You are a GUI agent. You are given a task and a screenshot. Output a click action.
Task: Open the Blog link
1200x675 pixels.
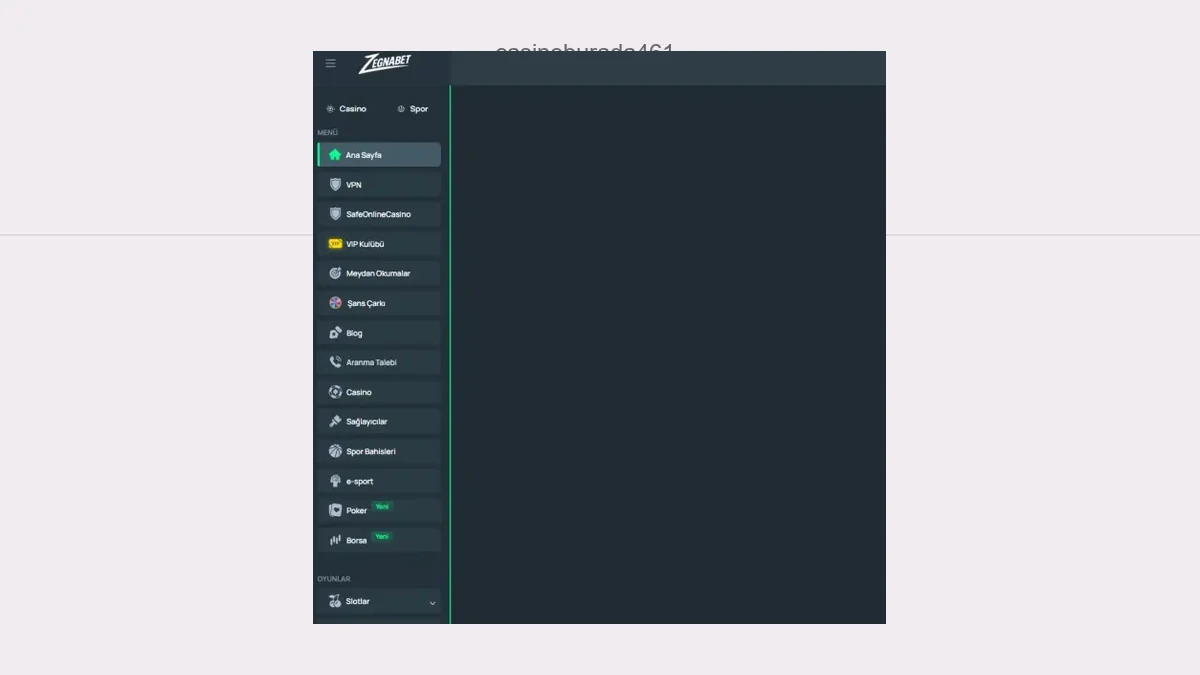[379, 333]
